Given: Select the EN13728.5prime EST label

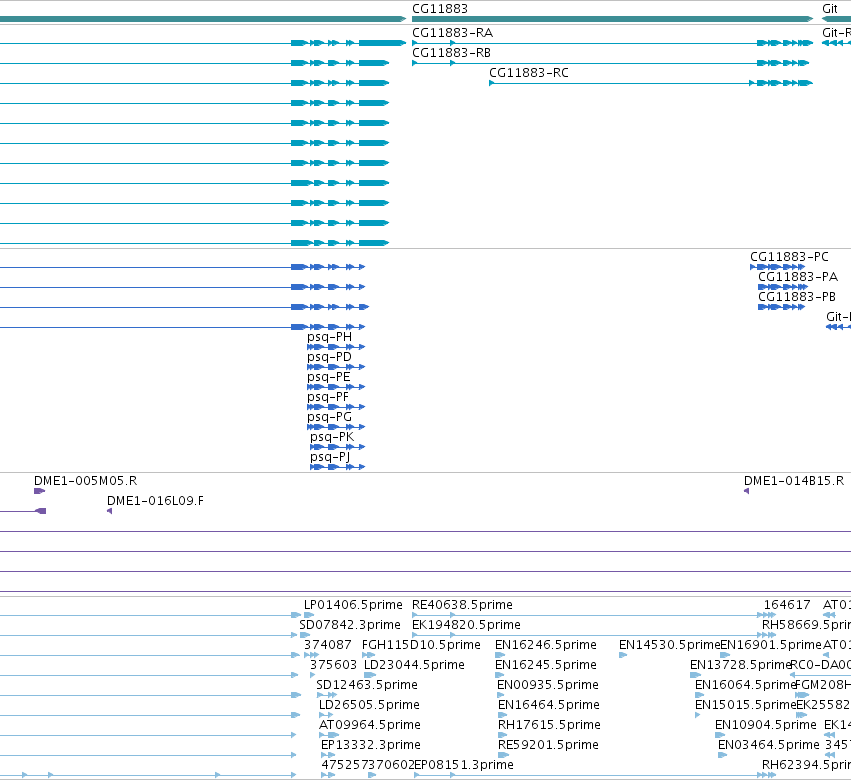Looking at the screenshot, I should (740, 665).
